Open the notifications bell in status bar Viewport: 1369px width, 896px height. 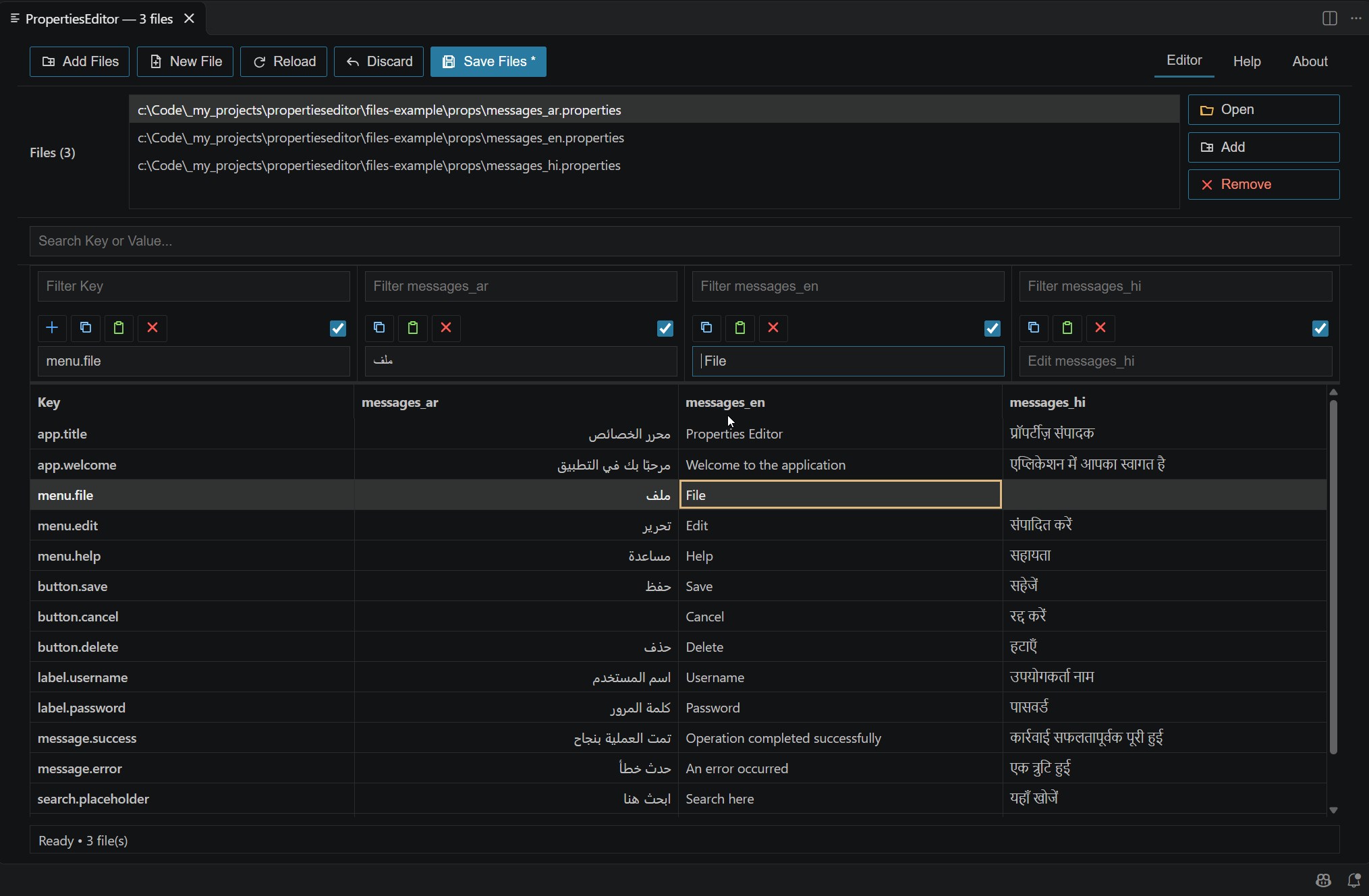(1353, 880)
